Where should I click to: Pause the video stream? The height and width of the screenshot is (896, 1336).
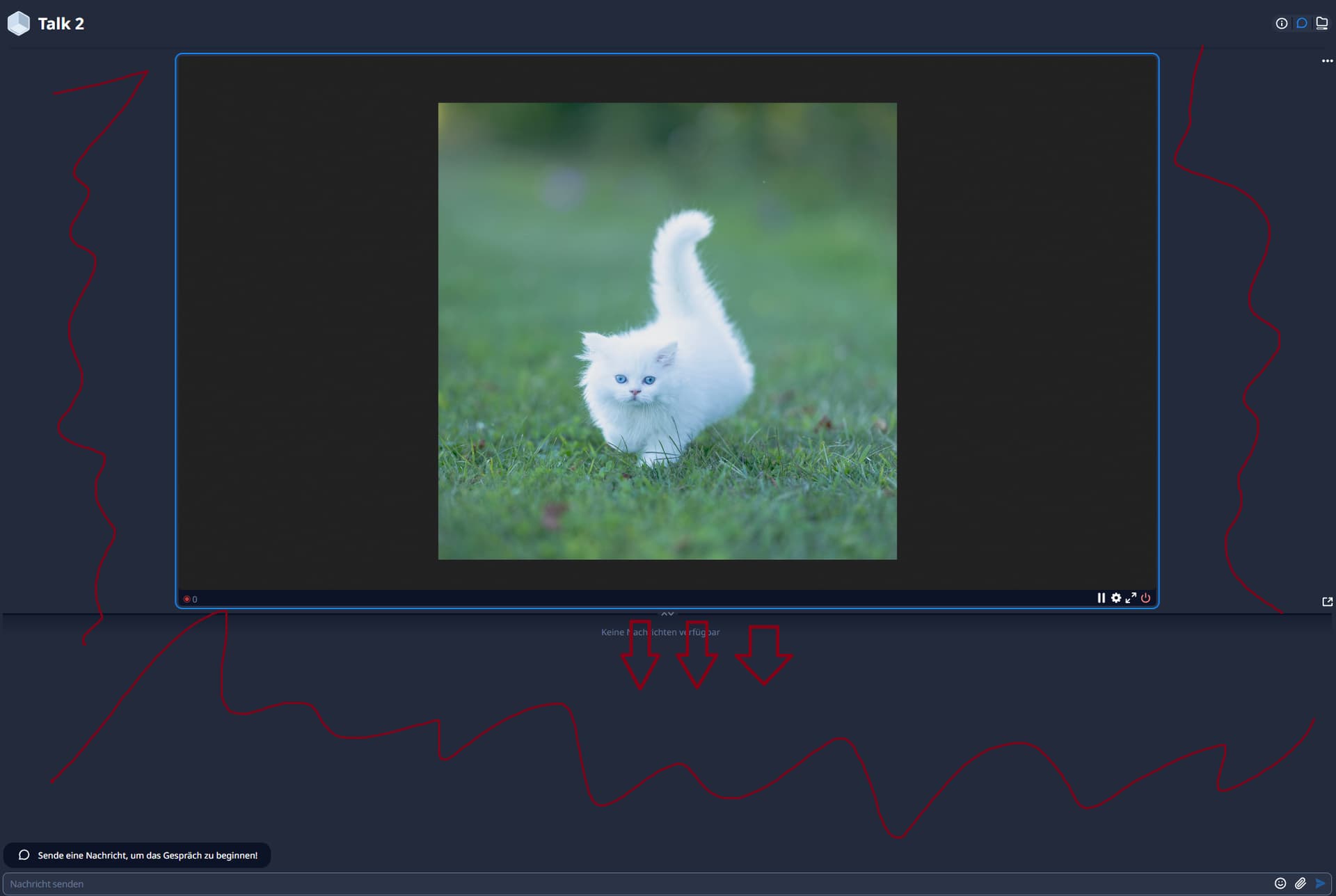coord(1101,598)
